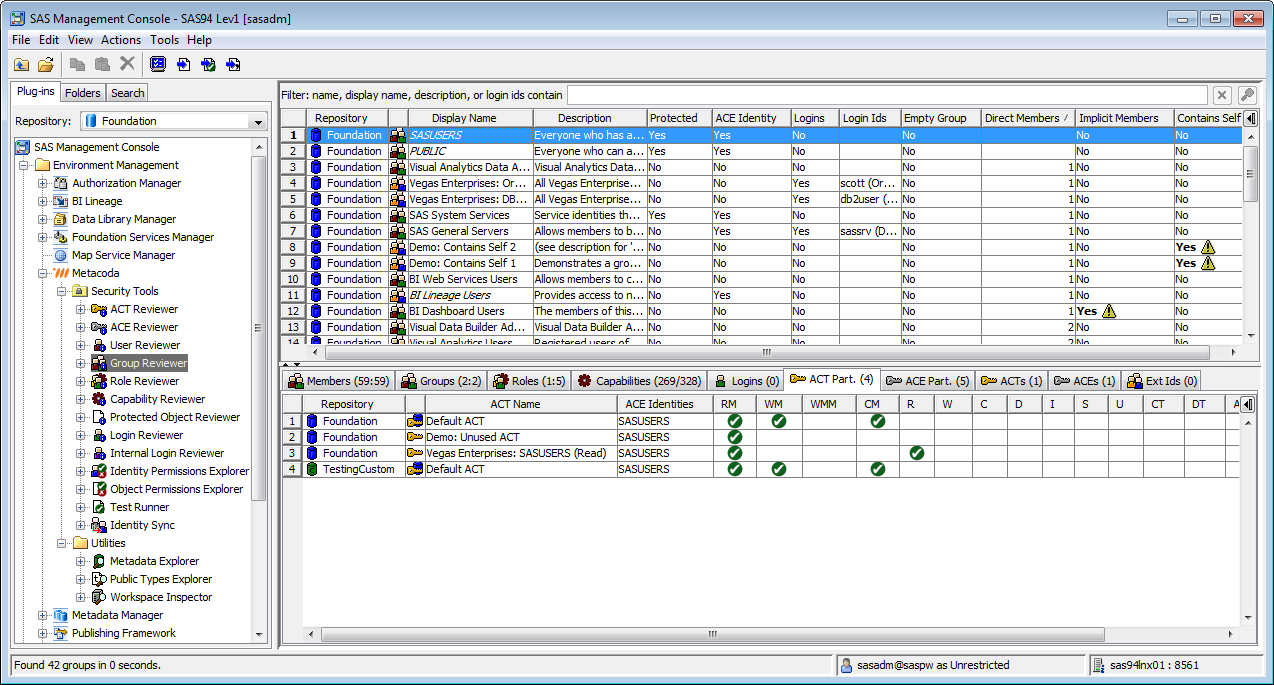Open the Repository Foundation dropdown
Screen dimensions: 1274x685
tap(258, 121)
